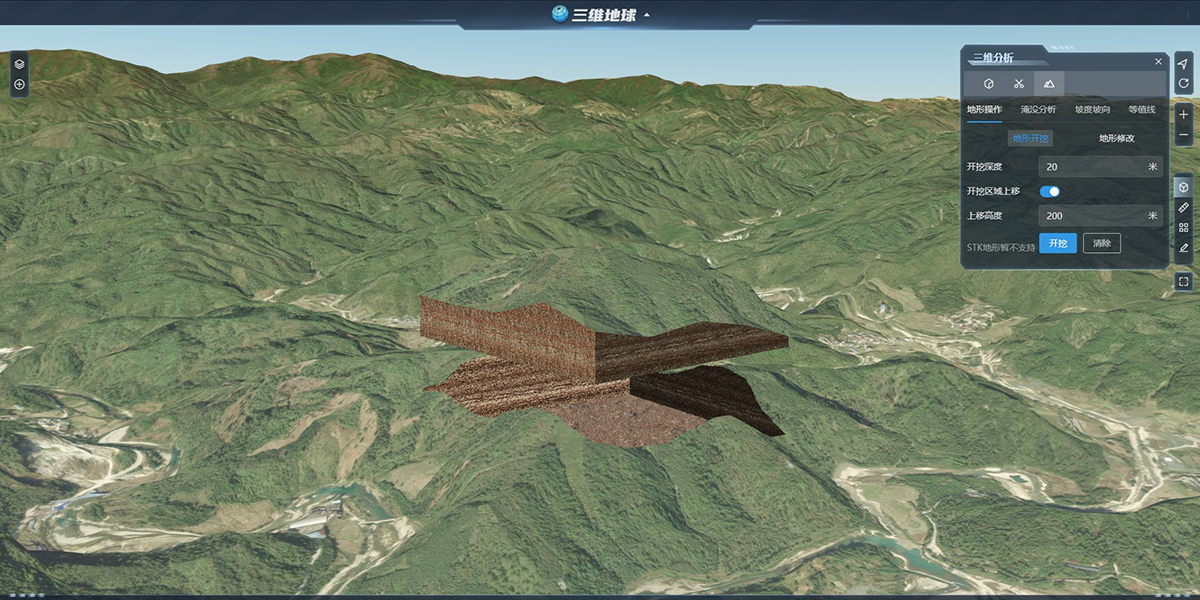Open the 等值线 tab
The image size is (1200, 600).
coord(1142,110)
